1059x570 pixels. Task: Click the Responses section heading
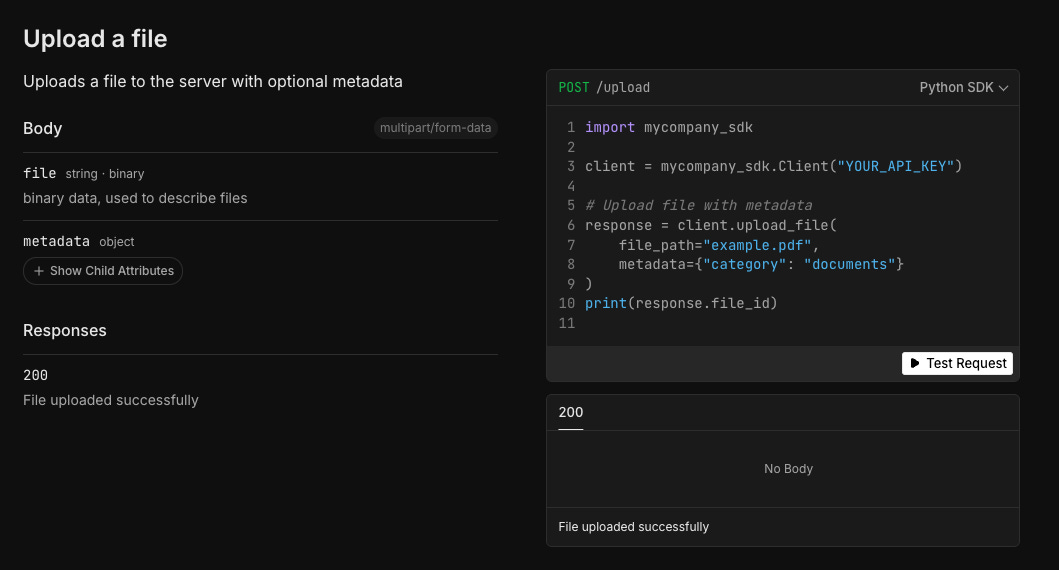point(65,330)
